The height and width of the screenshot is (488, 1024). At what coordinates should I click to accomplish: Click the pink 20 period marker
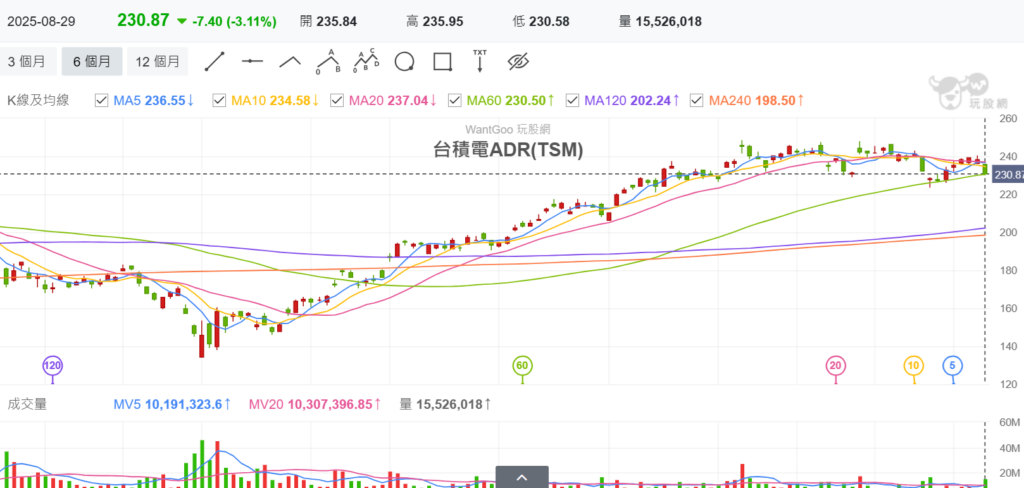pos(835,365)
